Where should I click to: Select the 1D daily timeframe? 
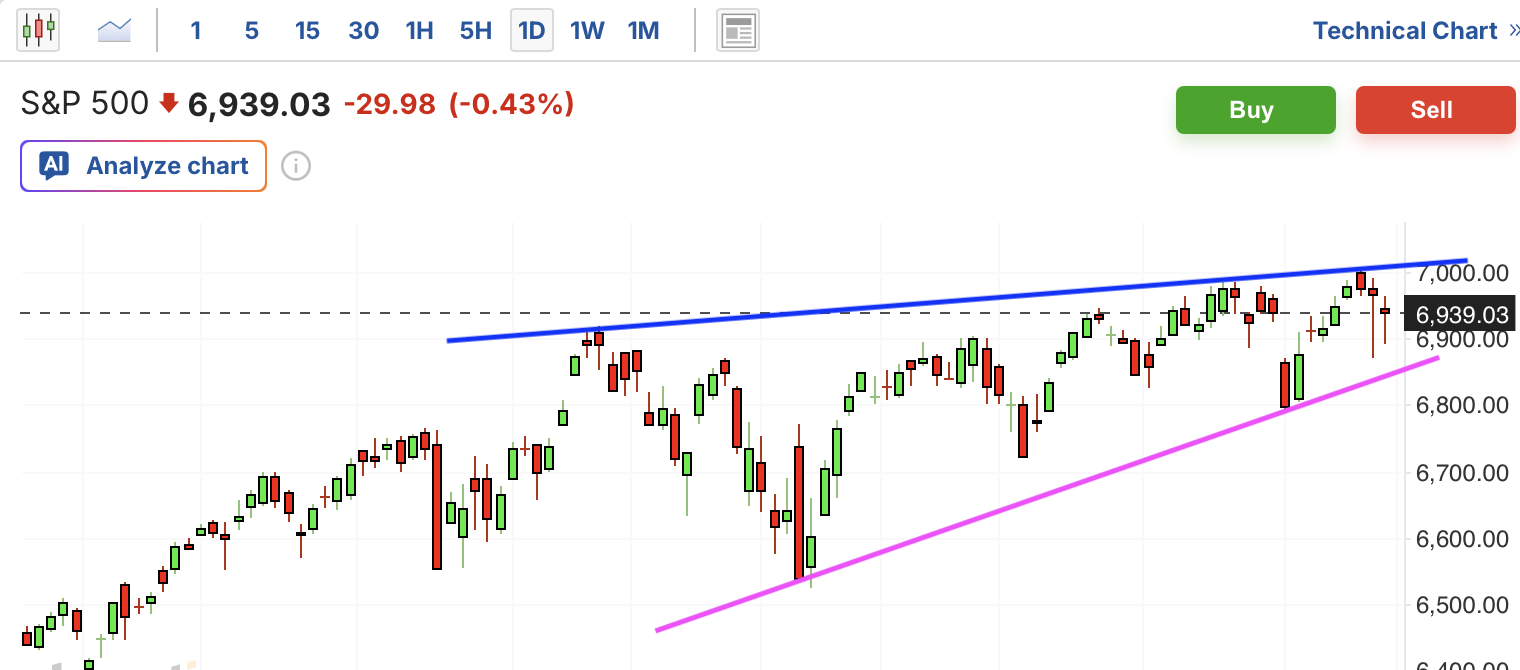531,31
